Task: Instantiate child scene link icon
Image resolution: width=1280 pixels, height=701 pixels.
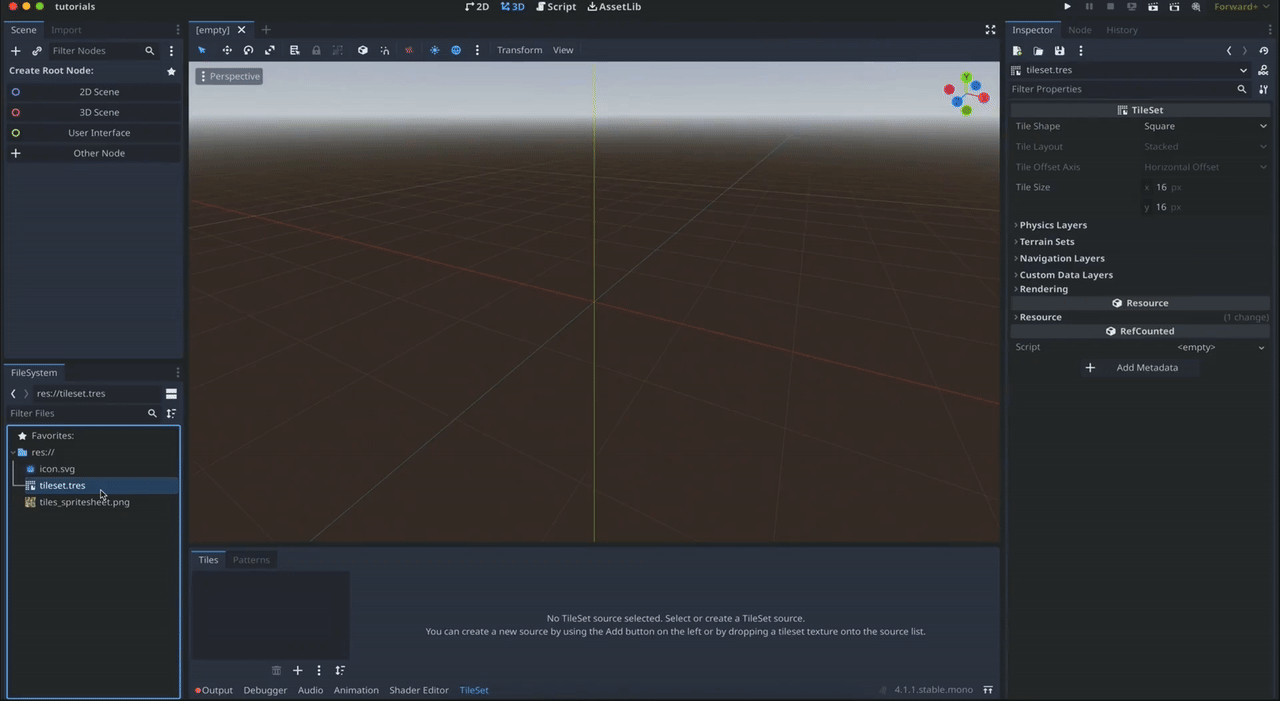Action: point(37,51)
